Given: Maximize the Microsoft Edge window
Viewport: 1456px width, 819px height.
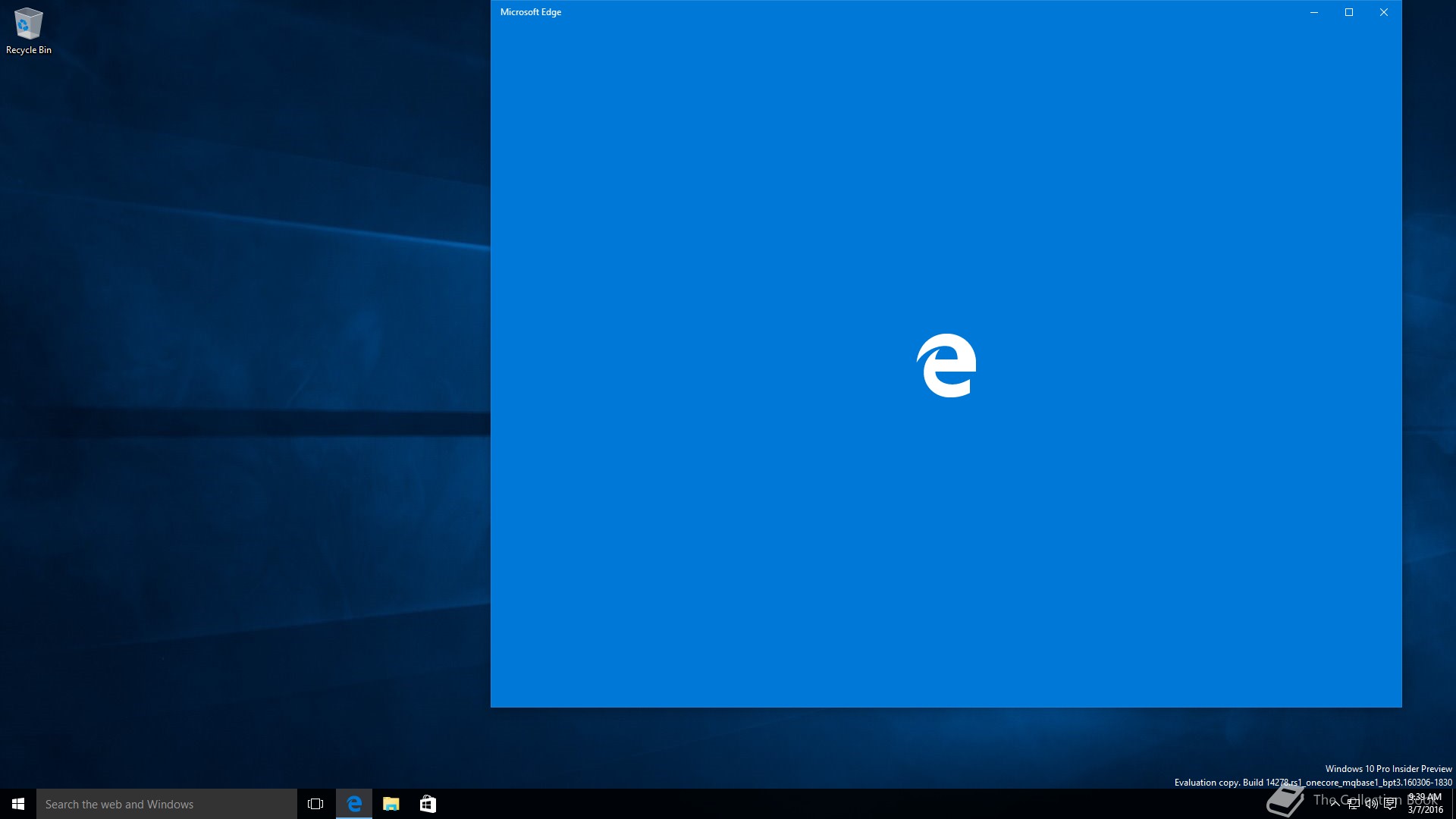Looking at the screenshot, I should 1349,12.
